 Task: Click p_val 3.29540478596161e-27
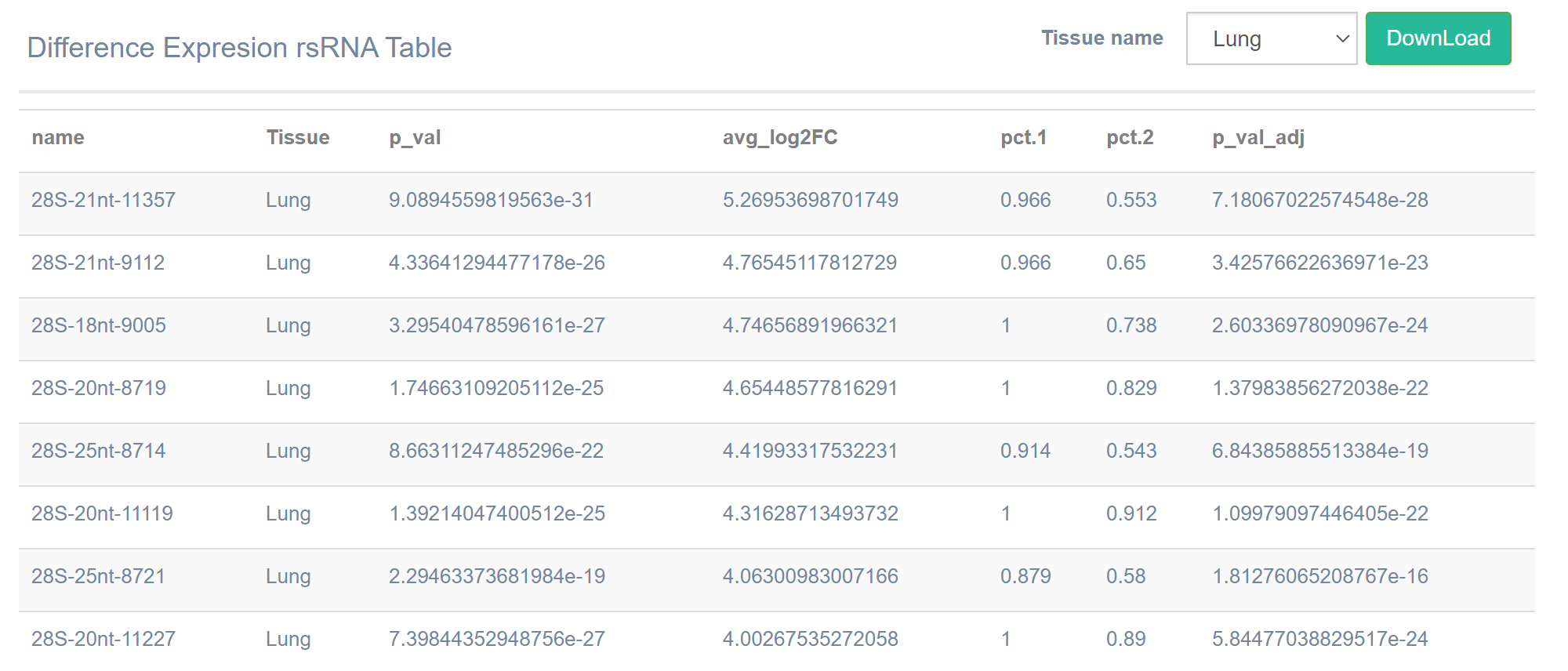coord(497,325)
